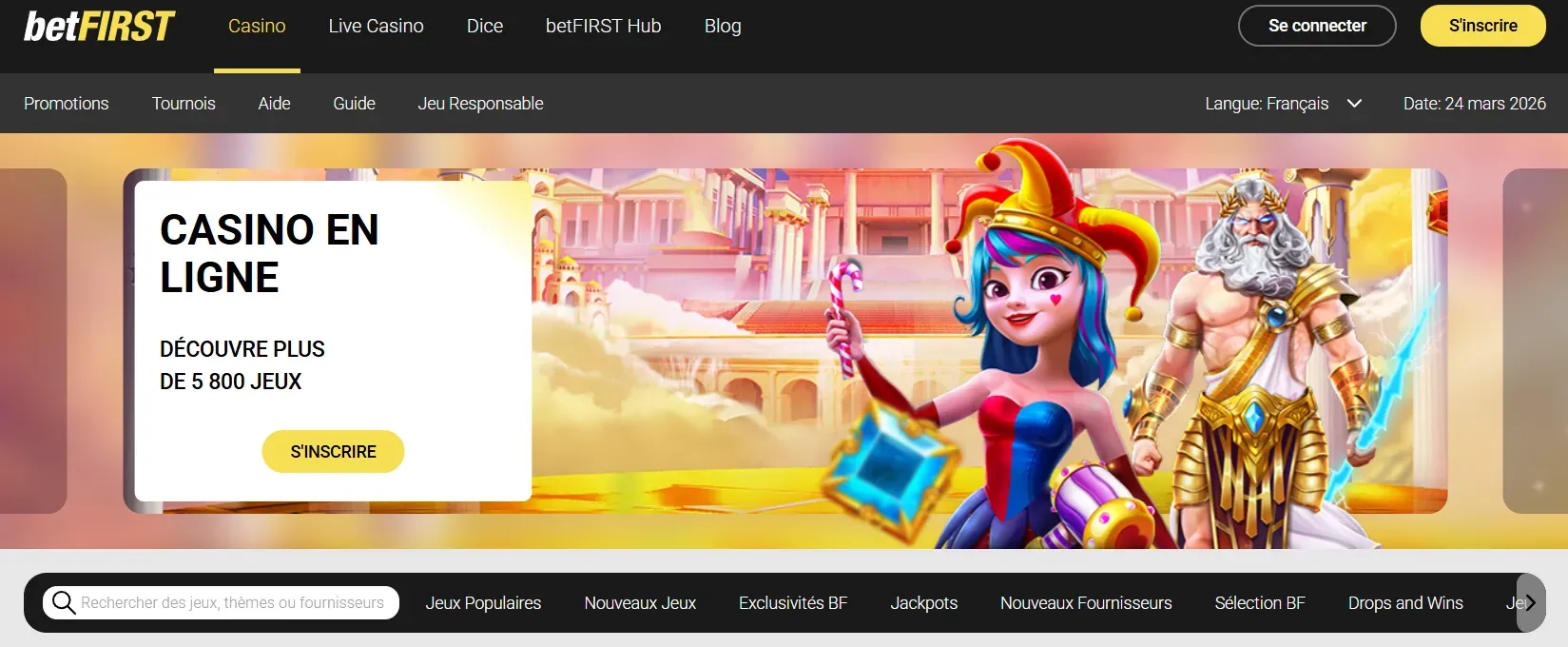Click S'INSCRIRE on the banner

click(x=333, y=452)
